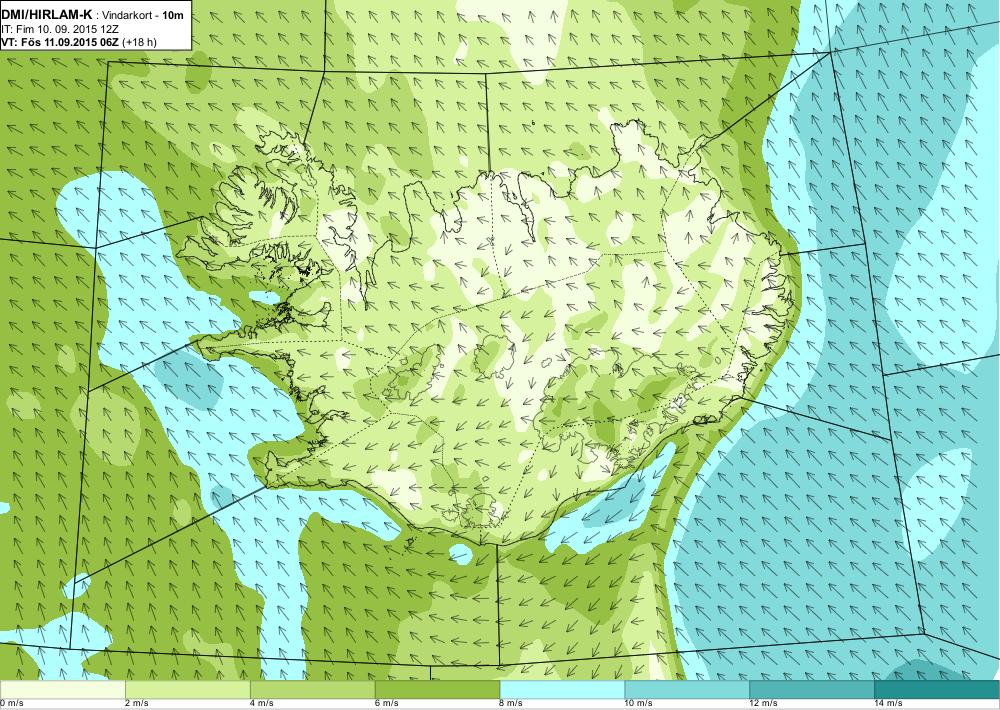This screenshot has width=1000, height=710.
Task: Click the teal 12–14 m/s legend swatch
Action: (812, 690)
